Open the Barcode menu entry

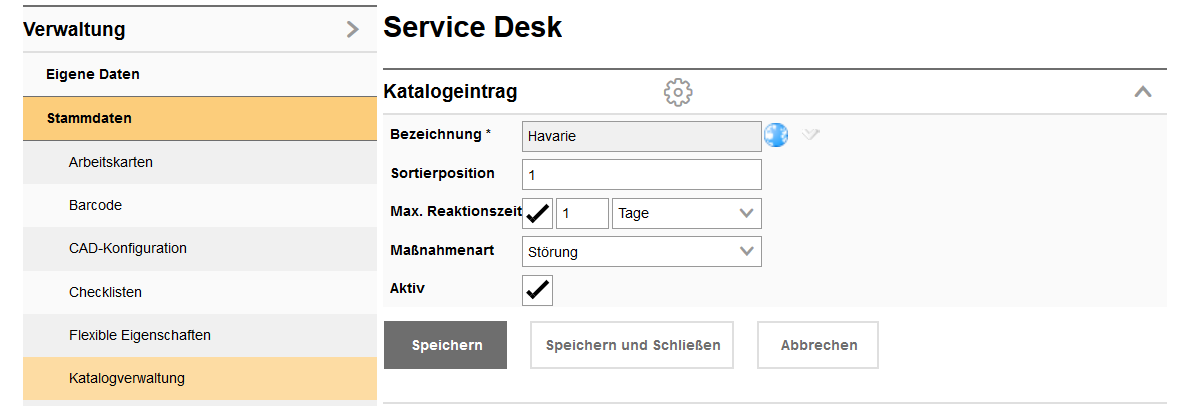click(95, 205)
